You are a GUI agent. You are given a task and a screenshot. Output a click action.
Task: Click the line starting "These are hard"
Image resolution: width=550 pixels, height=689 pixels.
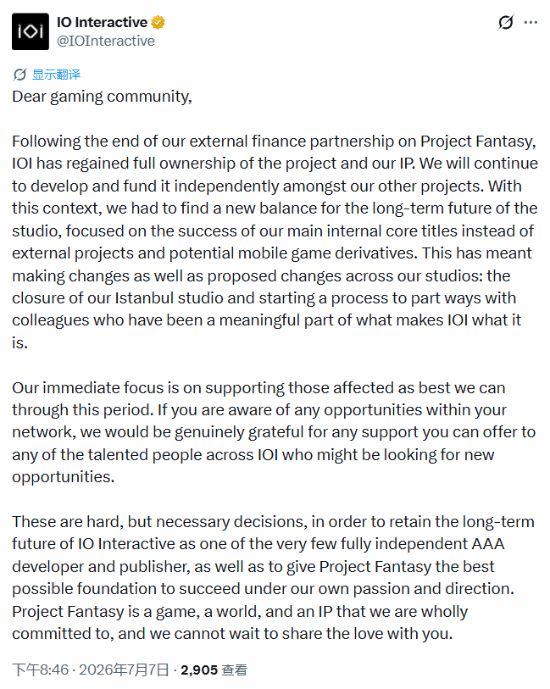click(273, 521)
